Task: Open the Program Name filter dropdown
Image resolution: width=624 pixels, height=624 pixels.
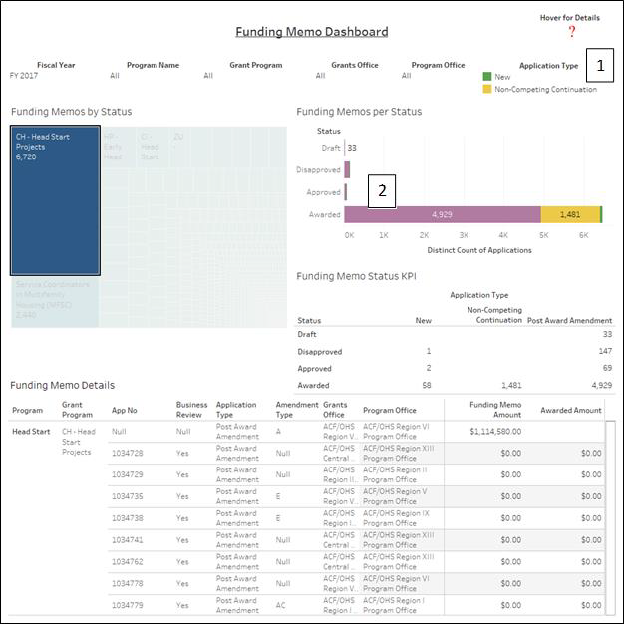Action: click(155, 76)
